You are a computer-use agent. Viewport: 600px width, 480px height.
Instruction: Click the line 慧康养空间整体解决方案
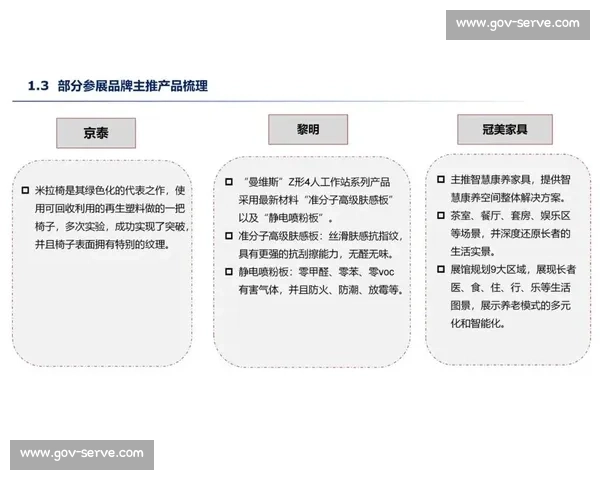pyautogui.click(x=508, y=198)
